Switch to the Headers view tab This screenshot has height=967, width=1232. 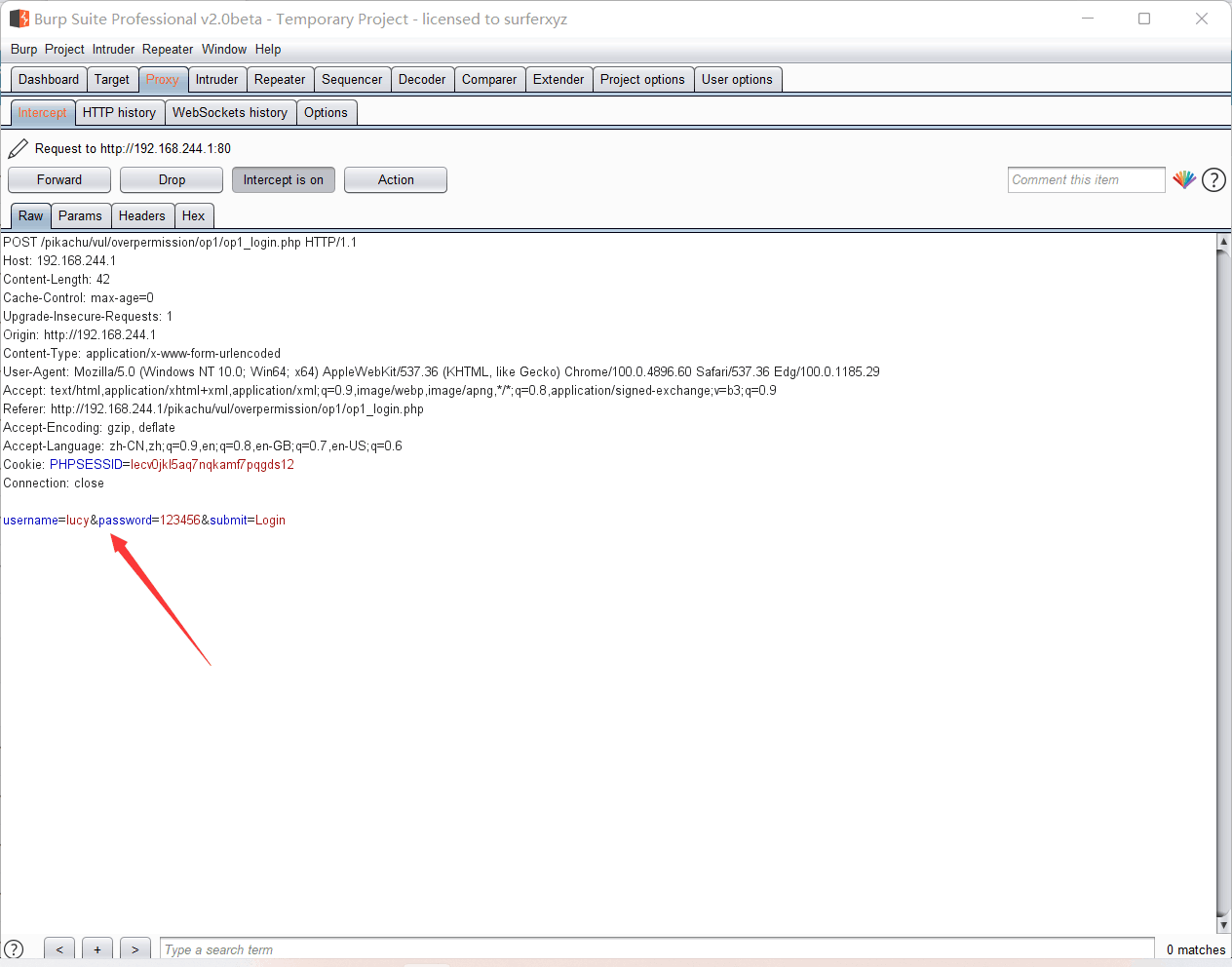pyautogui.click(x=142, y=216)
